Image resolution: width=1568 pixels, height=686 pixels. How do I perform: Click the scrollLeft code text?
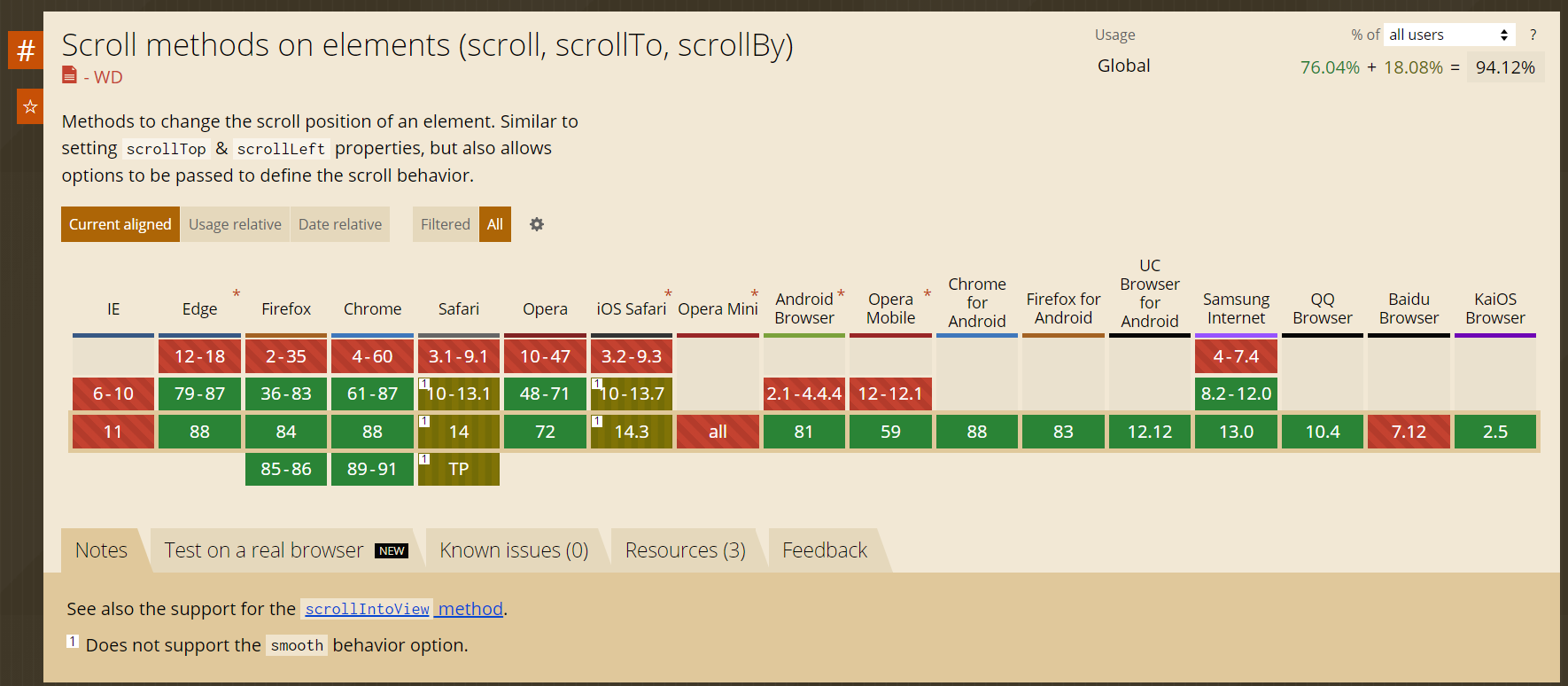281,149
